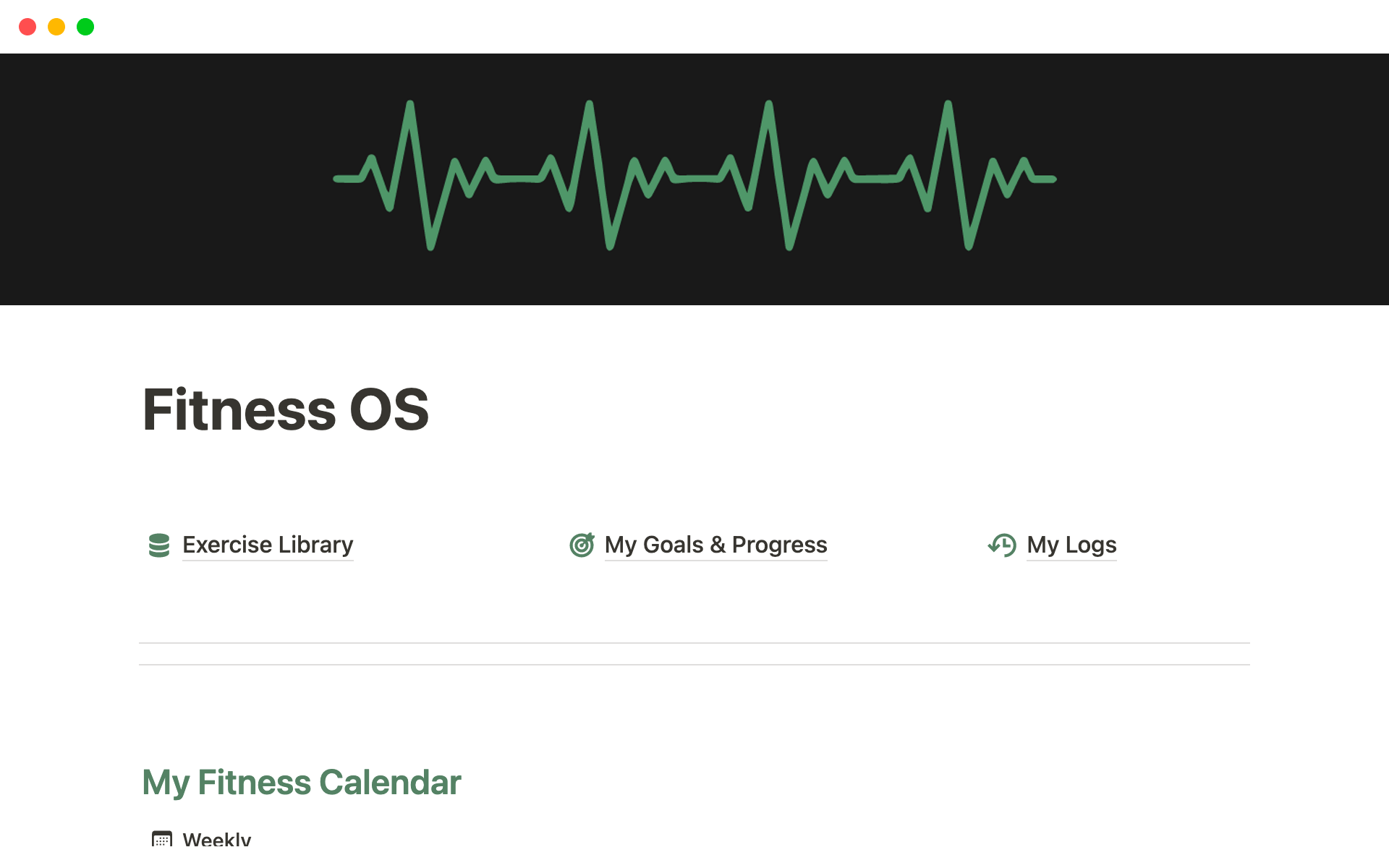Open the Exercise Library page link
Screen dimensions: 1389x868
[x=267, y=545]
